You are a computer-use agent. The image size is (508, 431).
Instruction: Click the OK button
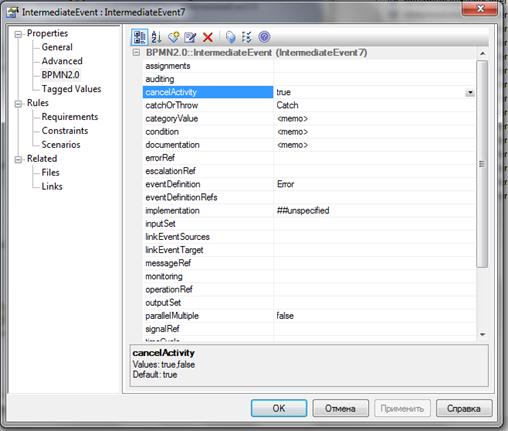point(279,408)
